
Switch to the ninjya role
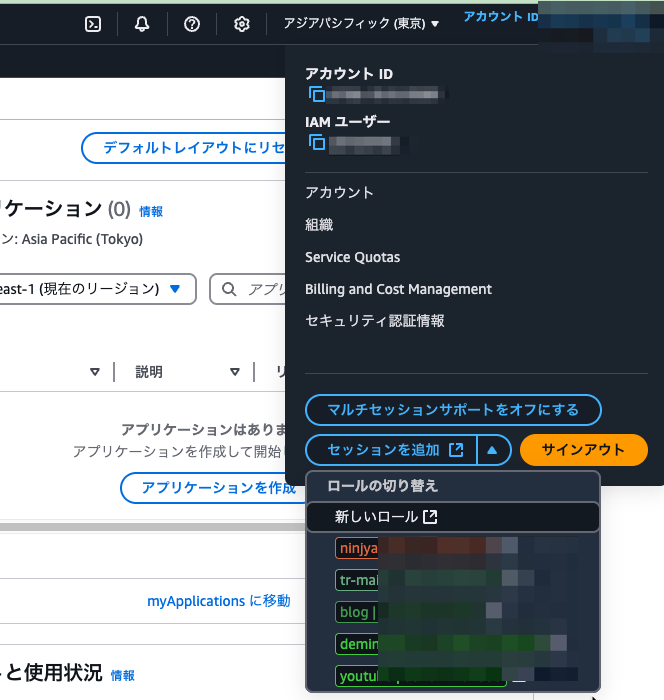coord(453,548)
